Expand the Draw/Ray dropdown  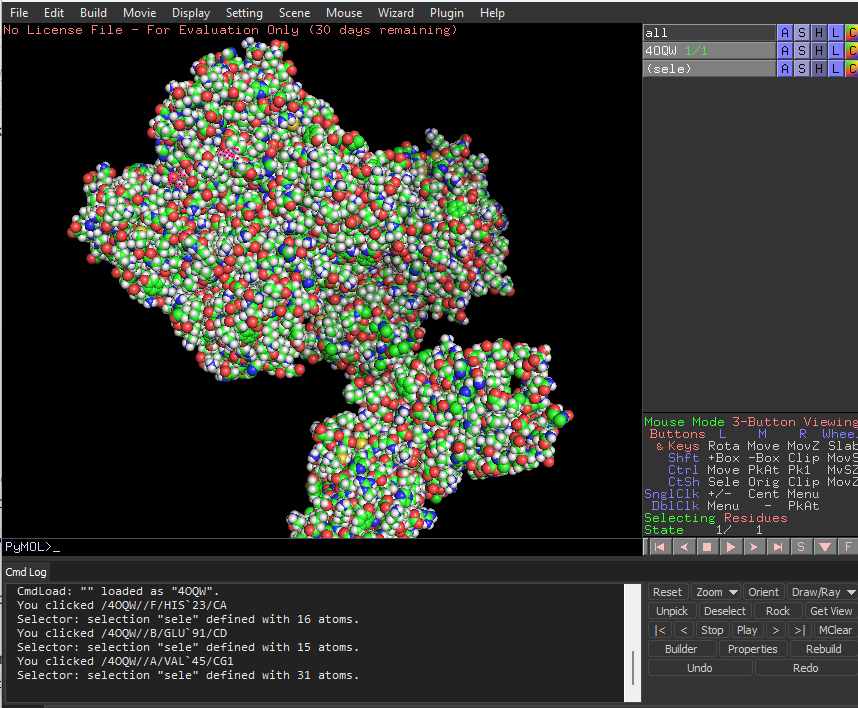(x=821, y=592)
